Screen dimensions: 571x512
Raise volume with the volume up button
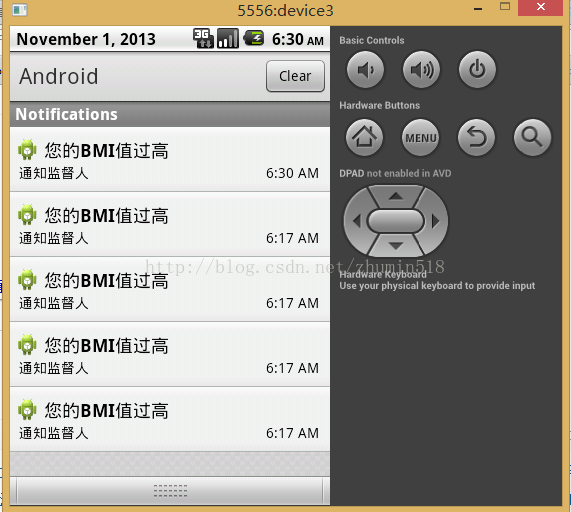pyautogui.click(x=421, y=69)
